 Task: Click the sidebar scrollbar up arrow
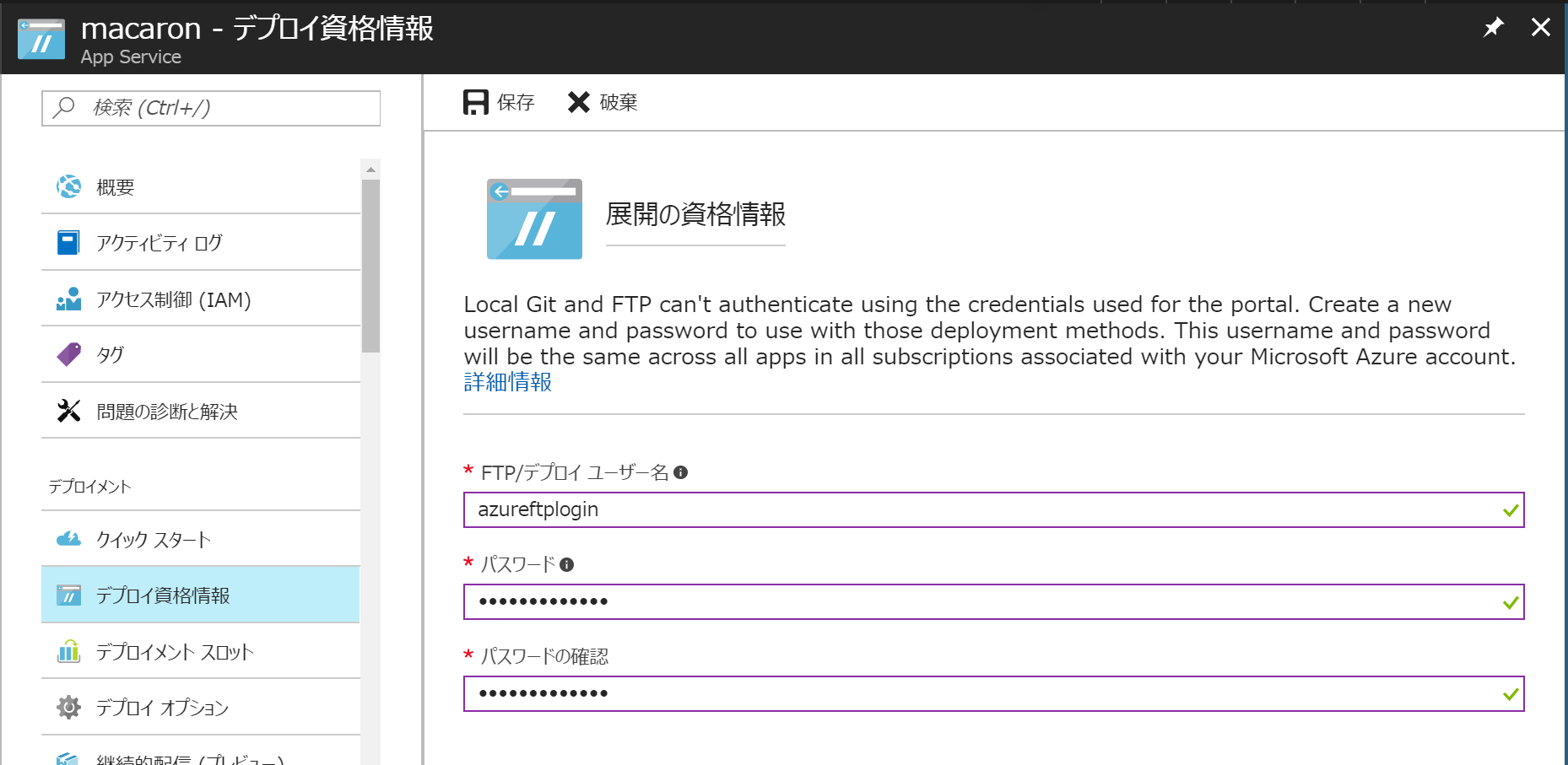click(370, 170)
